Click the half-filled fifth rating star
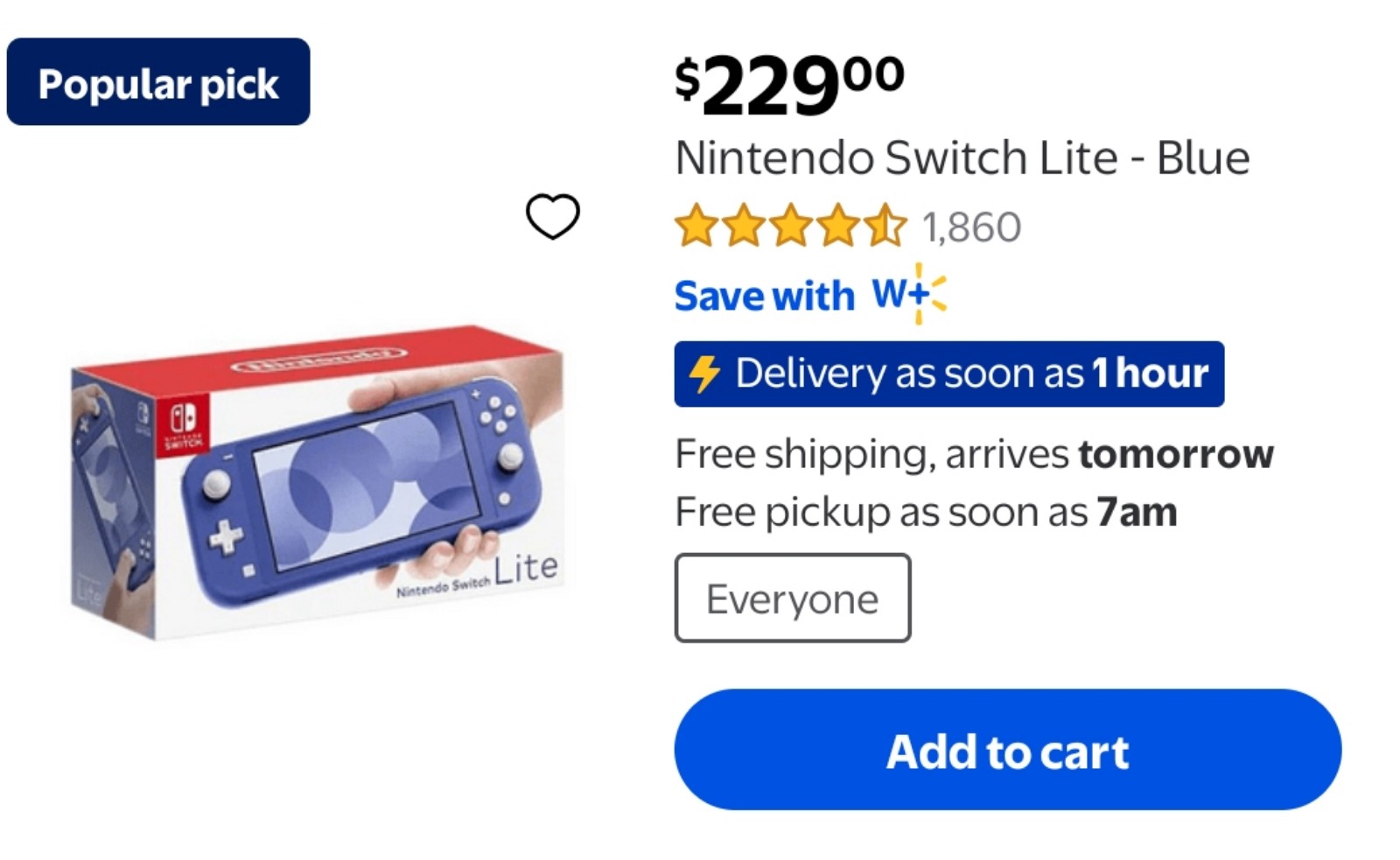 pos(885,227)
